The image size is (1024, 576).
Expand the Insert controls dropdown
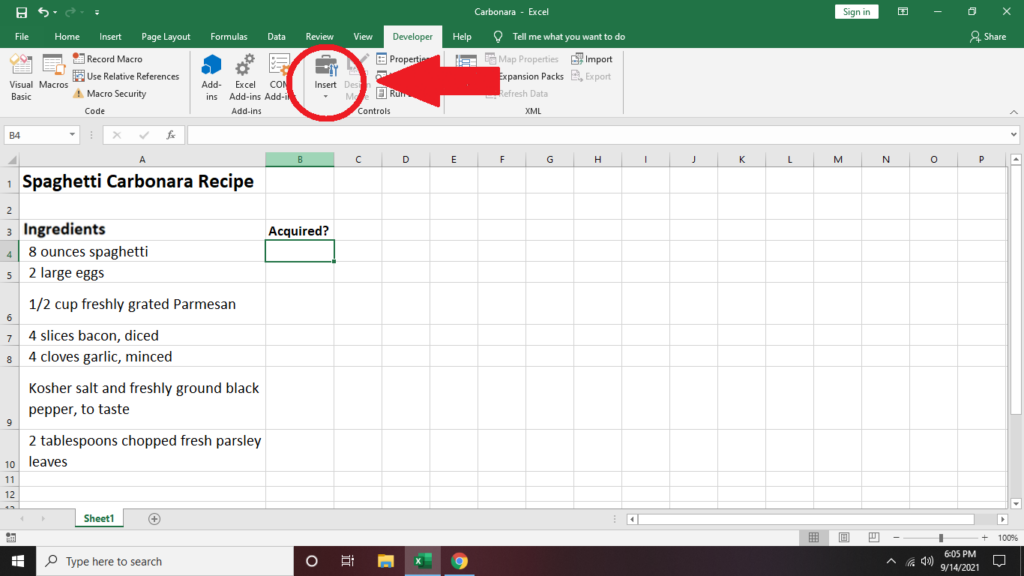(x=326, y=96)
